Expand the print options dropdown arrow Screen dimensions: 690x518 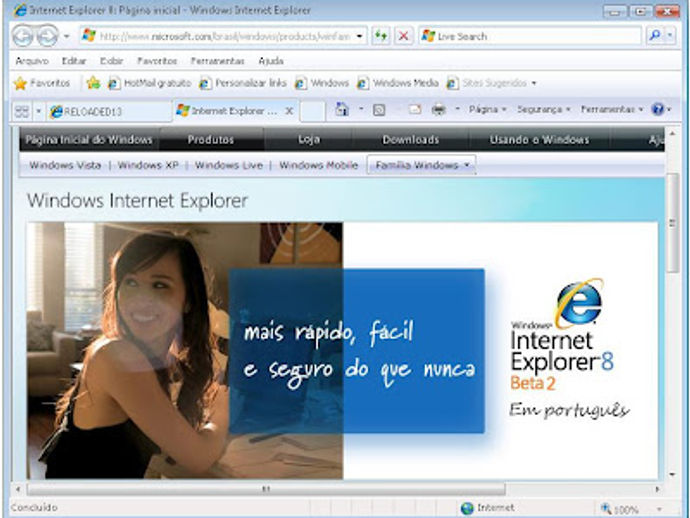[457, 109]
